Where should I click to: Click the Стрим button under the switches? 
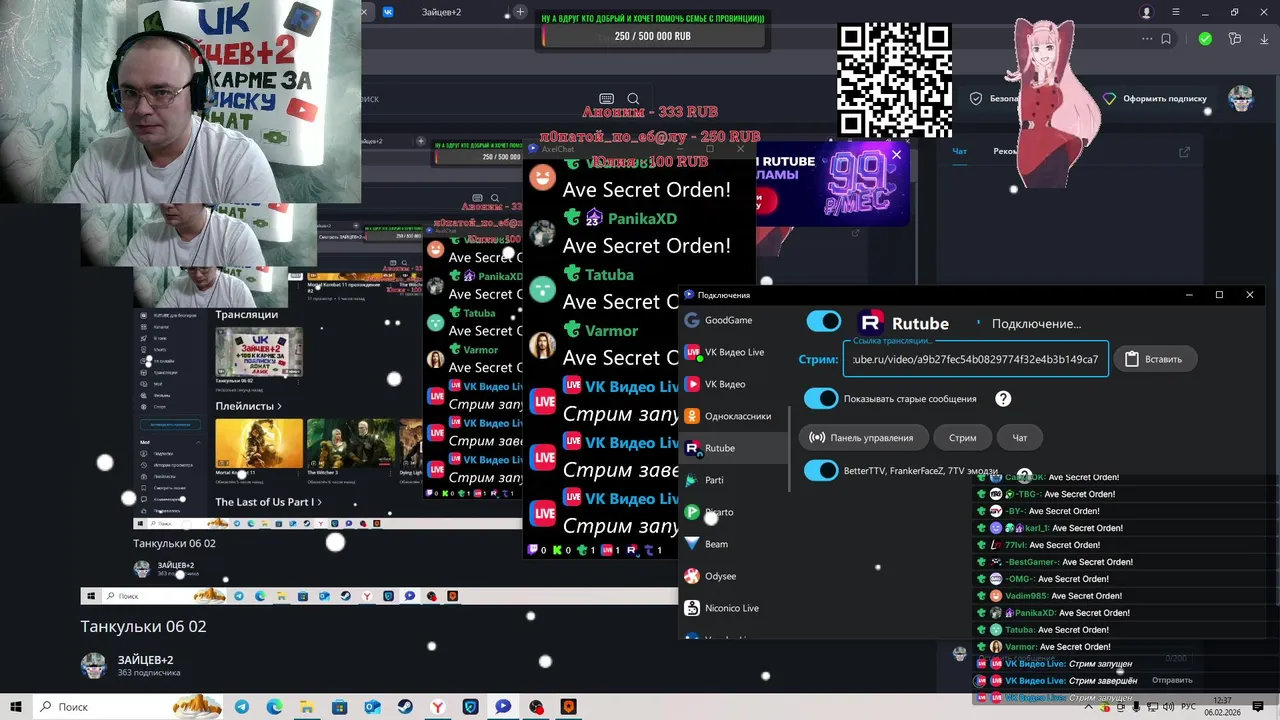[962, 437]
